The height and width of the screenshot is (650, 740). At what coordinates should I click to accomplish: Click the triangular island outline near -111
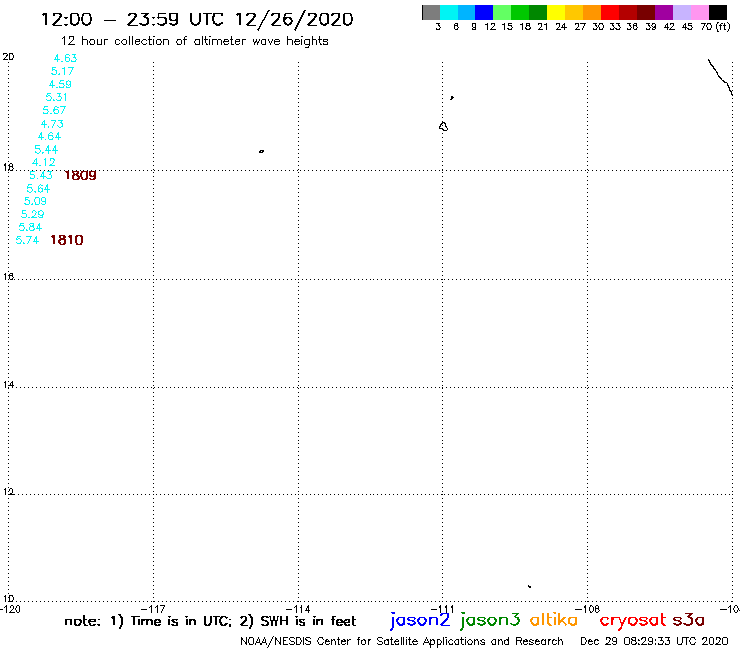tap(443, 126)
